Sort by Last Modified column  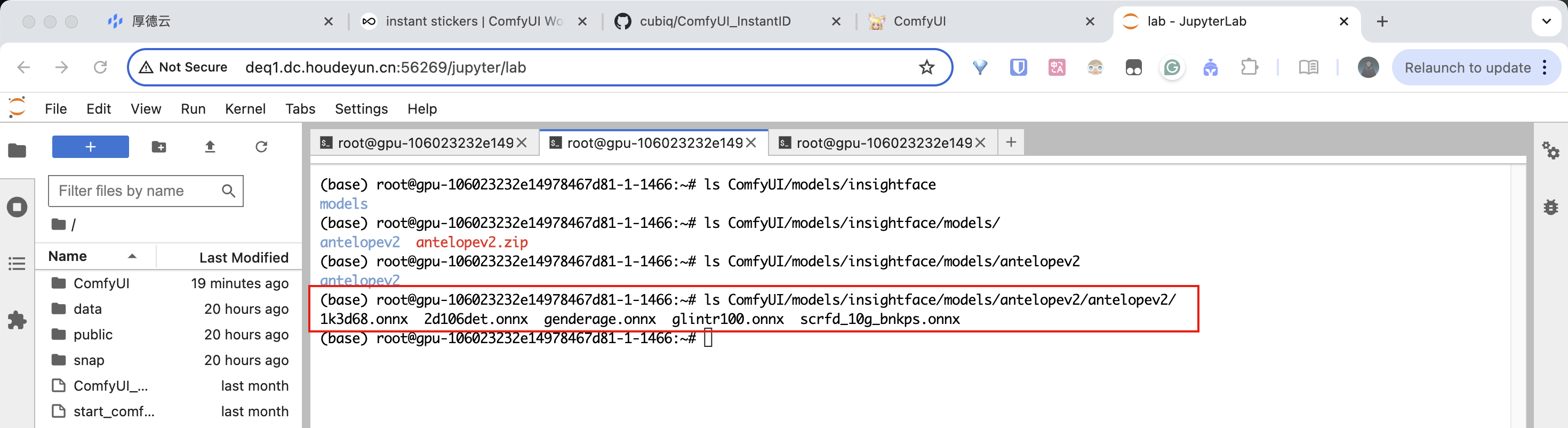point(244,258)
